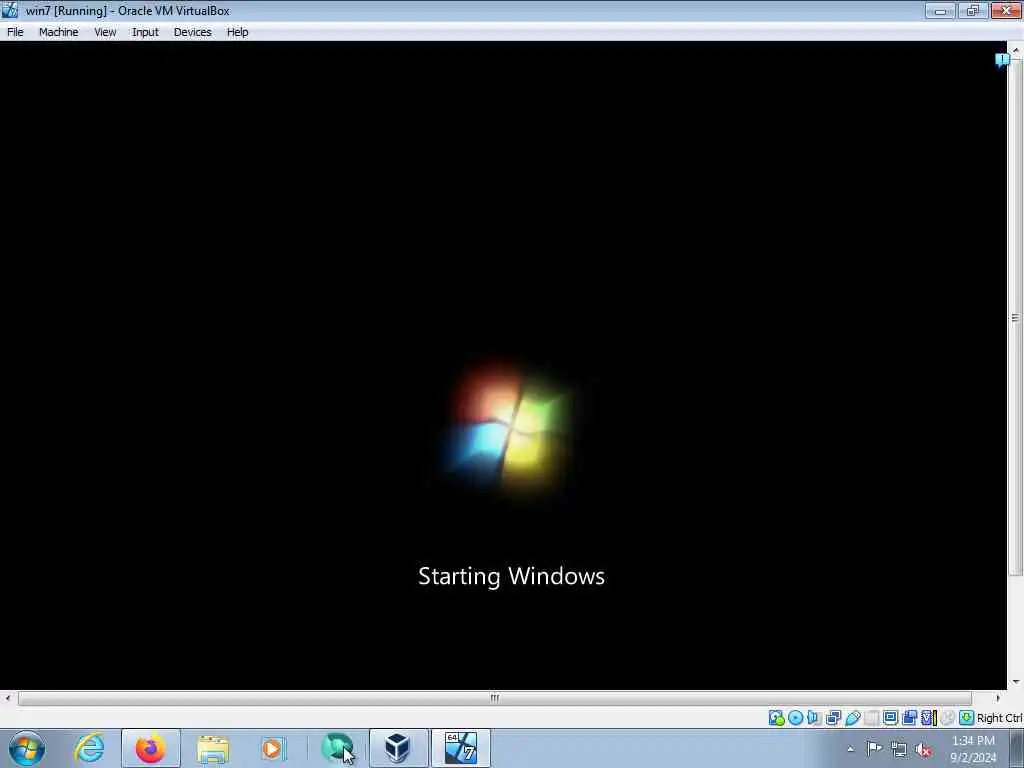Open the USB devices status icon
Image resolution: width=1024 pixels, height=768 pixels.
coord(852,718)
